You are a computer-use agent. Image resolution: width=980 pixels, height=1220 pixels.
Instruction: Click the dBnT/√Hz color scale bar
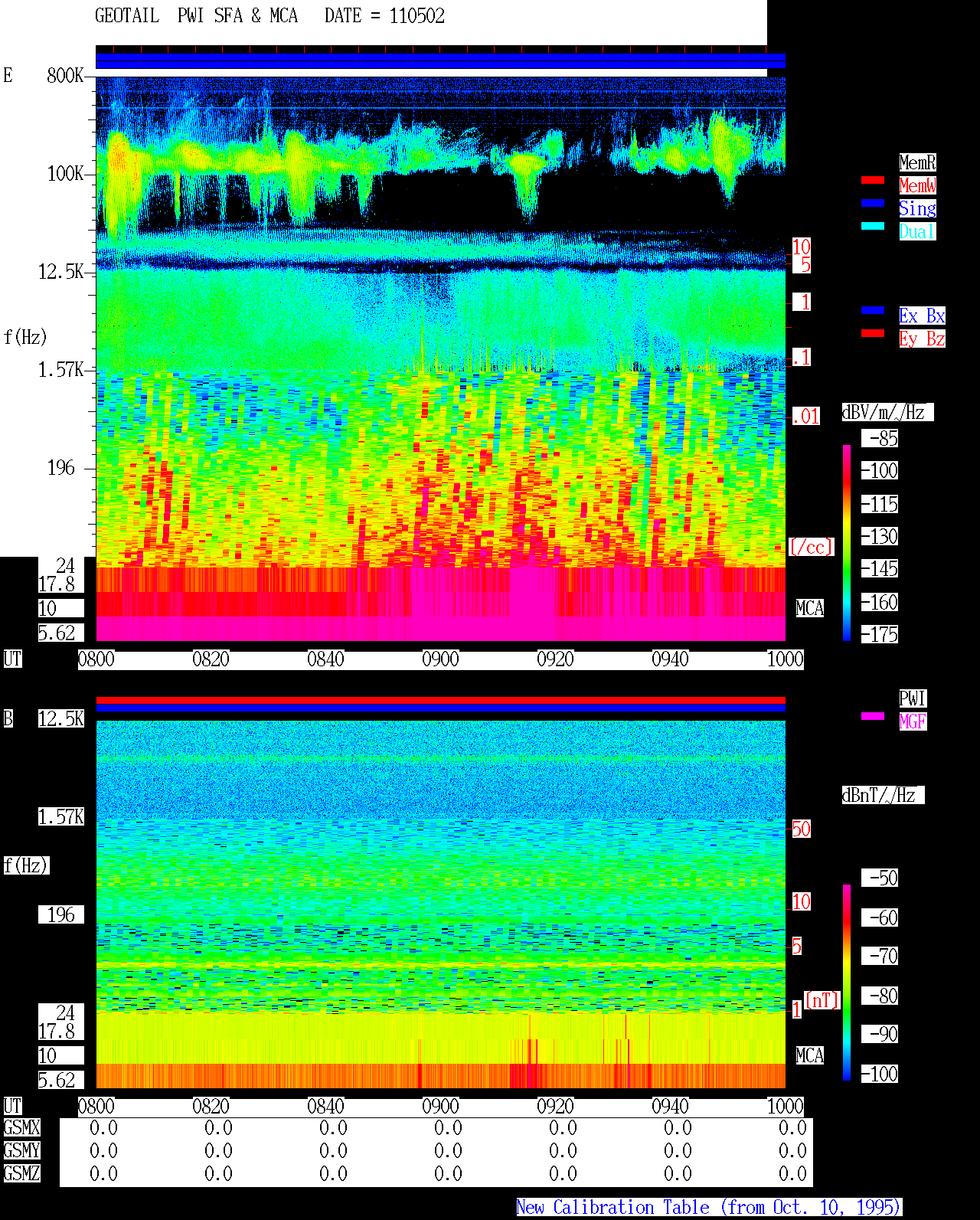(847, 983)
